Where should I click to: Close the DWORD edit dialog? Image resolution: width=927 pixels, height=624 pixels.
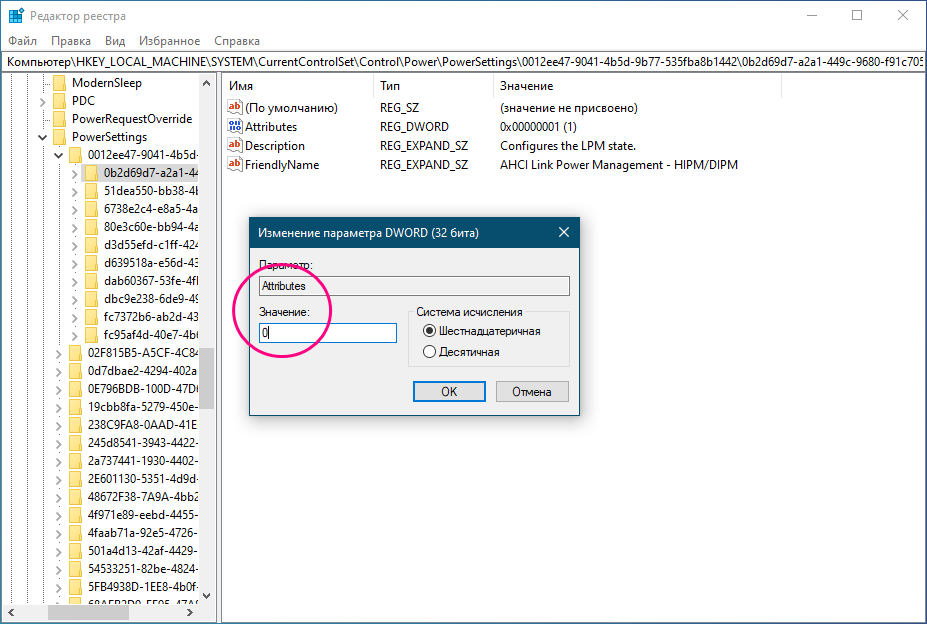coord(563,233)
